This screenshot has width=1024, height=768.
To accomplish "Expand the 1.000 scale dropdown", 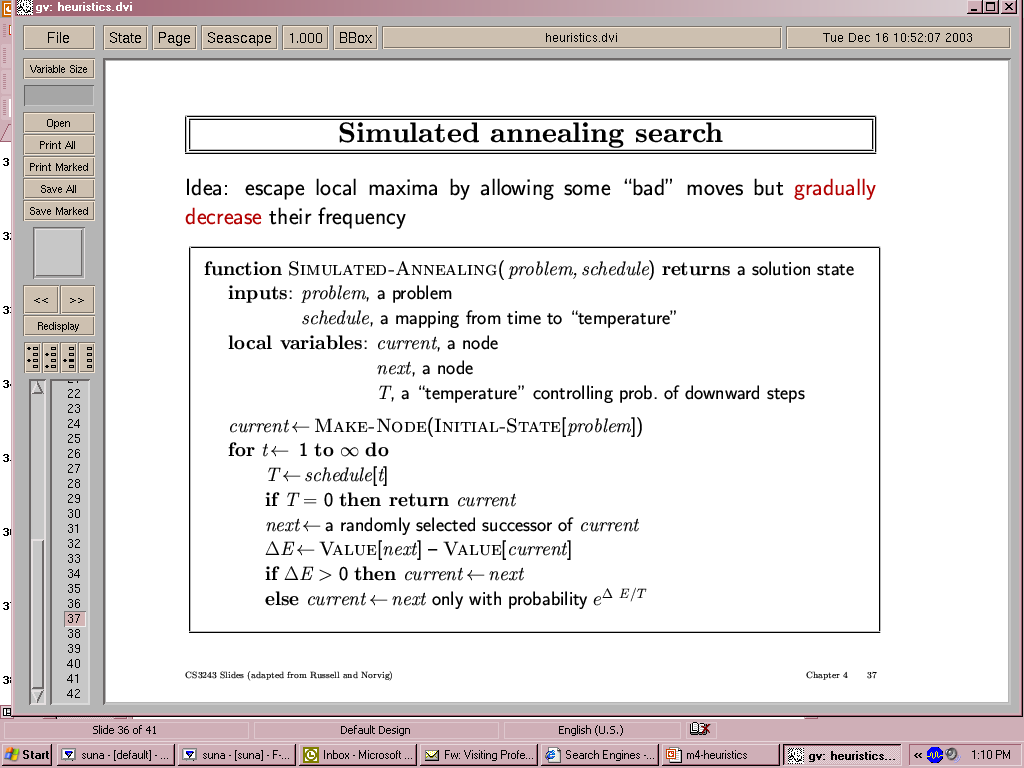I will tap(305, 38).
